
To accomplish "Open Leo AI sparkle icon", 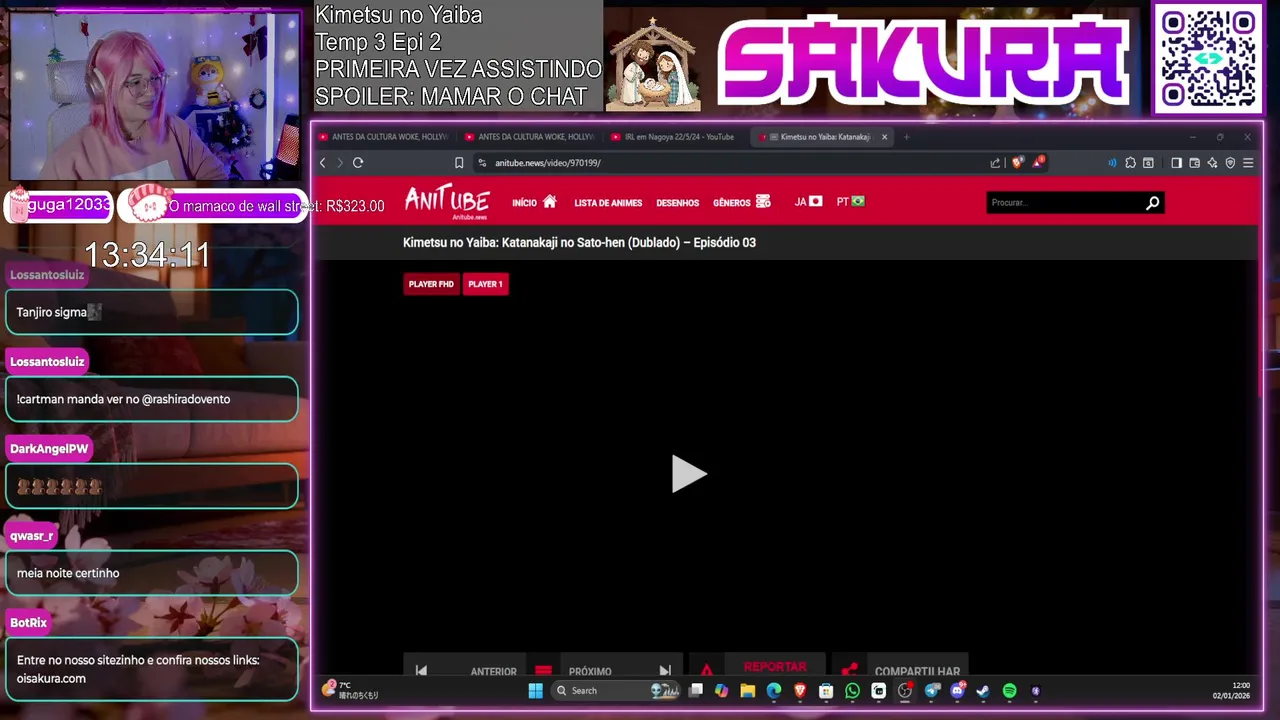I will point(1212,163).
